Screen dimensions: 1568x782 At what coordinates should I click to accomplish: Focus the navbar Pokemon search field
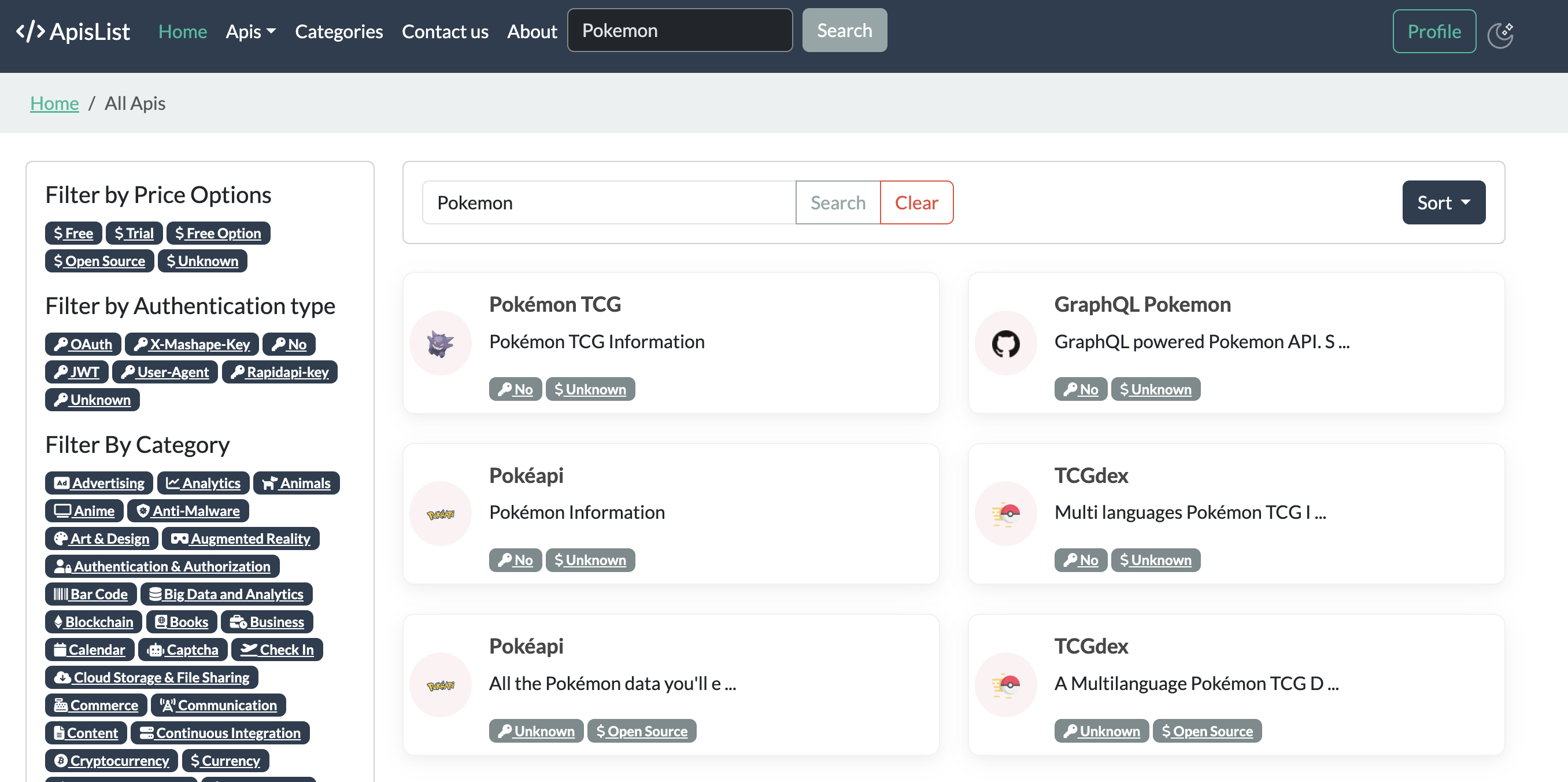(680, 31)
